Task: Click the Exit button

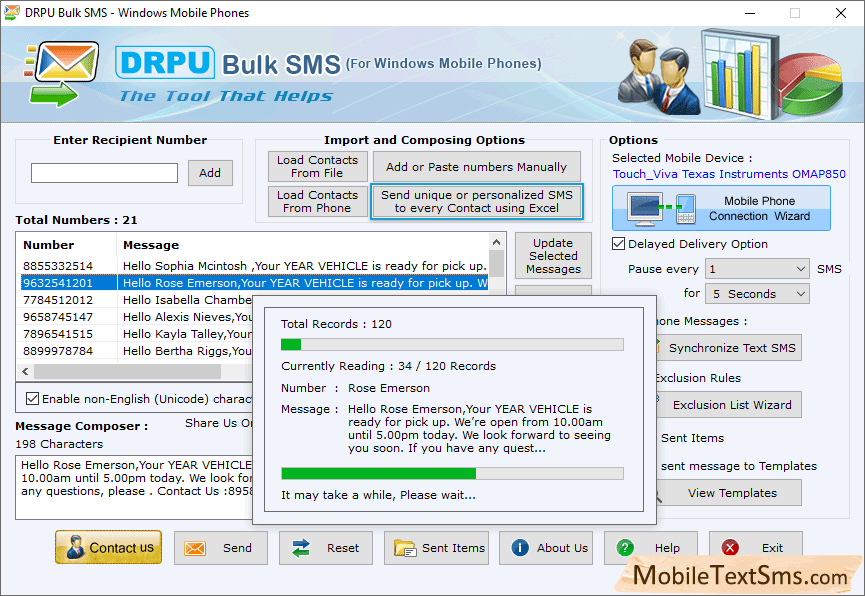Action: coord(756,548)
